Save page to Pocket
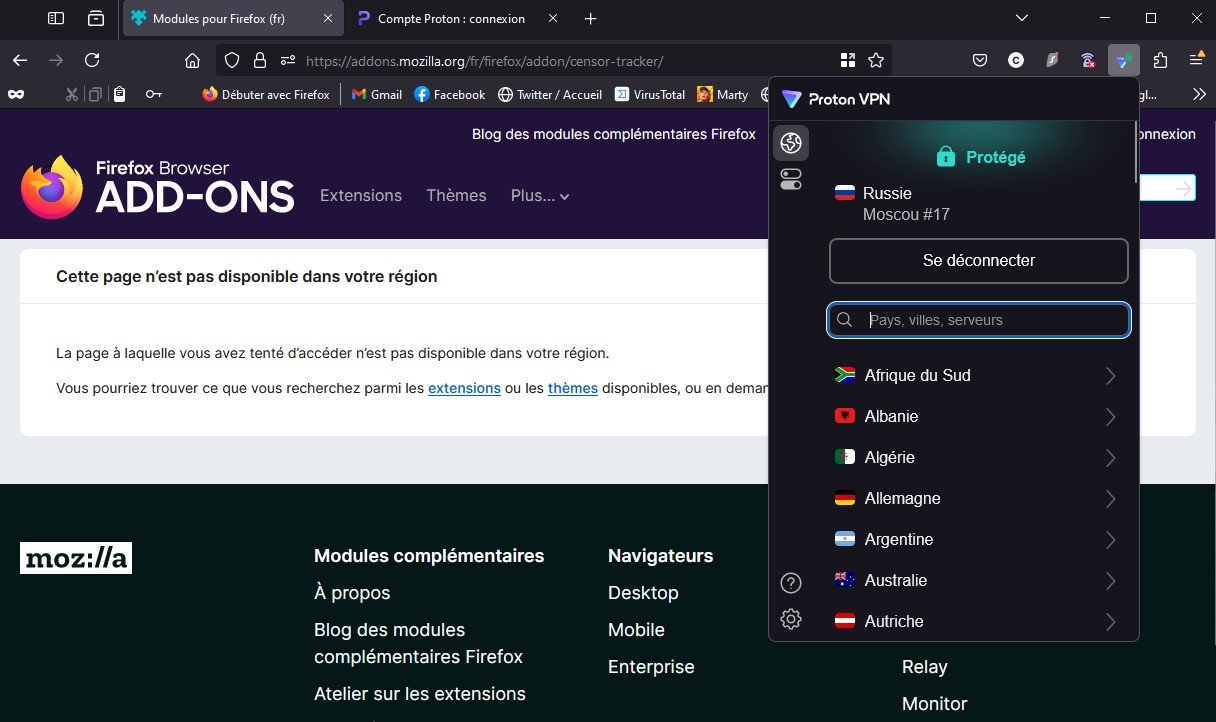The width and height of the screenshot is (1216, 722). click(980, 60)
